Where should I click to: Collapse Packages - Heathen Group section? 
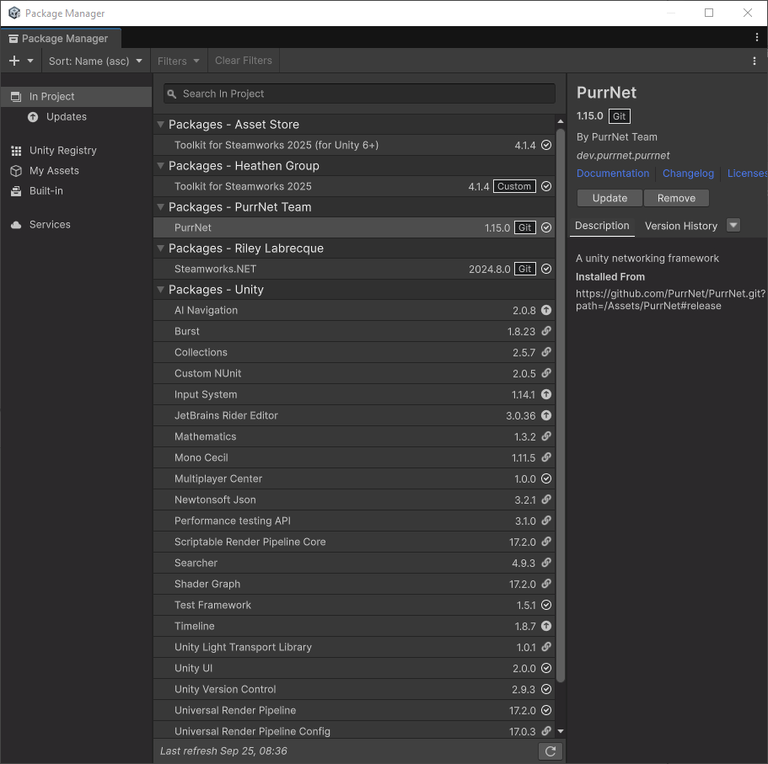click(160, 166)
